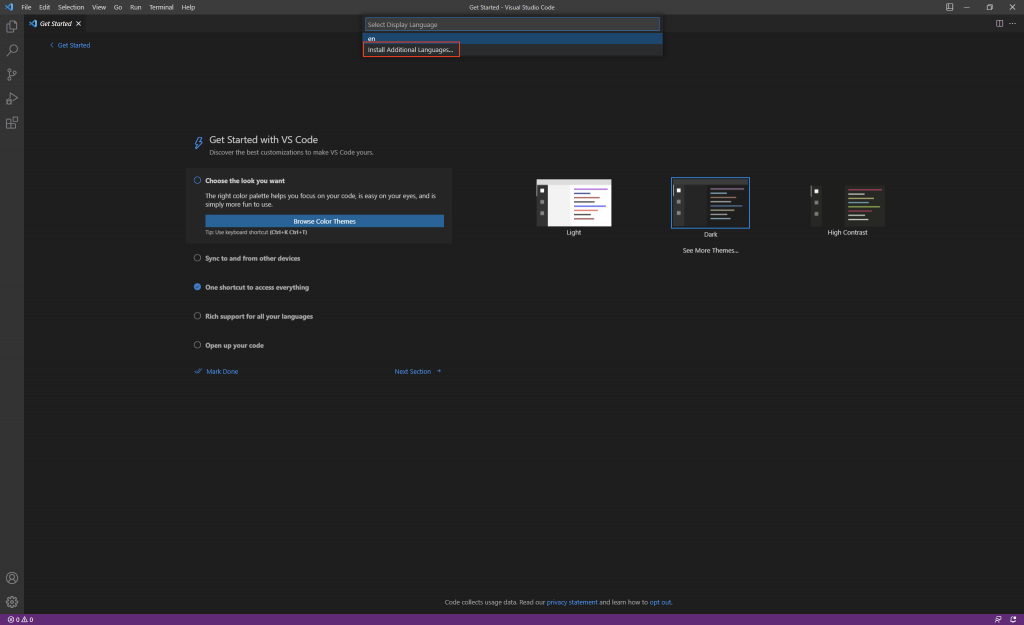This screenshot has width=1024, height=625.
Task: Open See More Themes link
Action: tap(711, 250)
